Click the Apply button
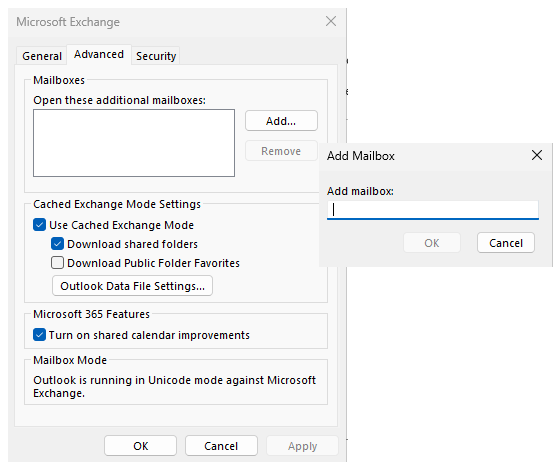This screenshot has width=557, height=462. pyautogui.click(x=302, y=446)
